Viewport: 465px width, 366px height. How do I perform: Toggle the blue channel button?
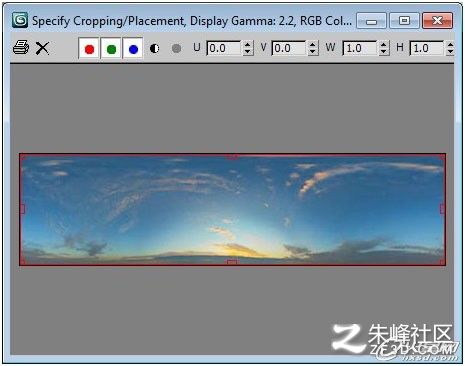click(x=133, y=49)
